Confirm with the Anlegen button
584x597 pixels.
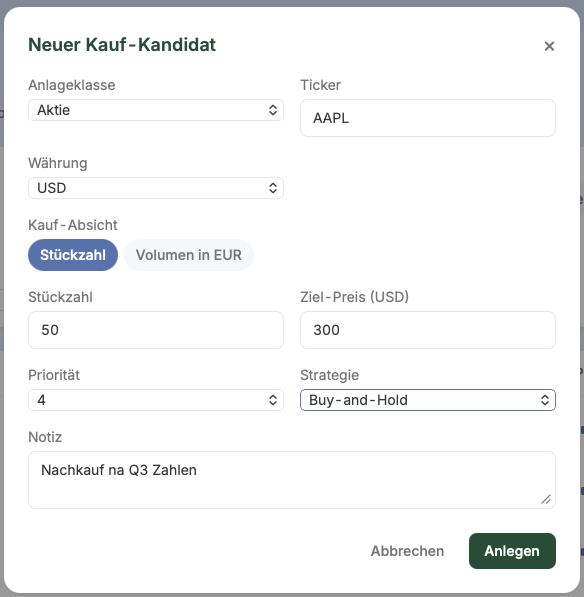click(x=512, y=551)
